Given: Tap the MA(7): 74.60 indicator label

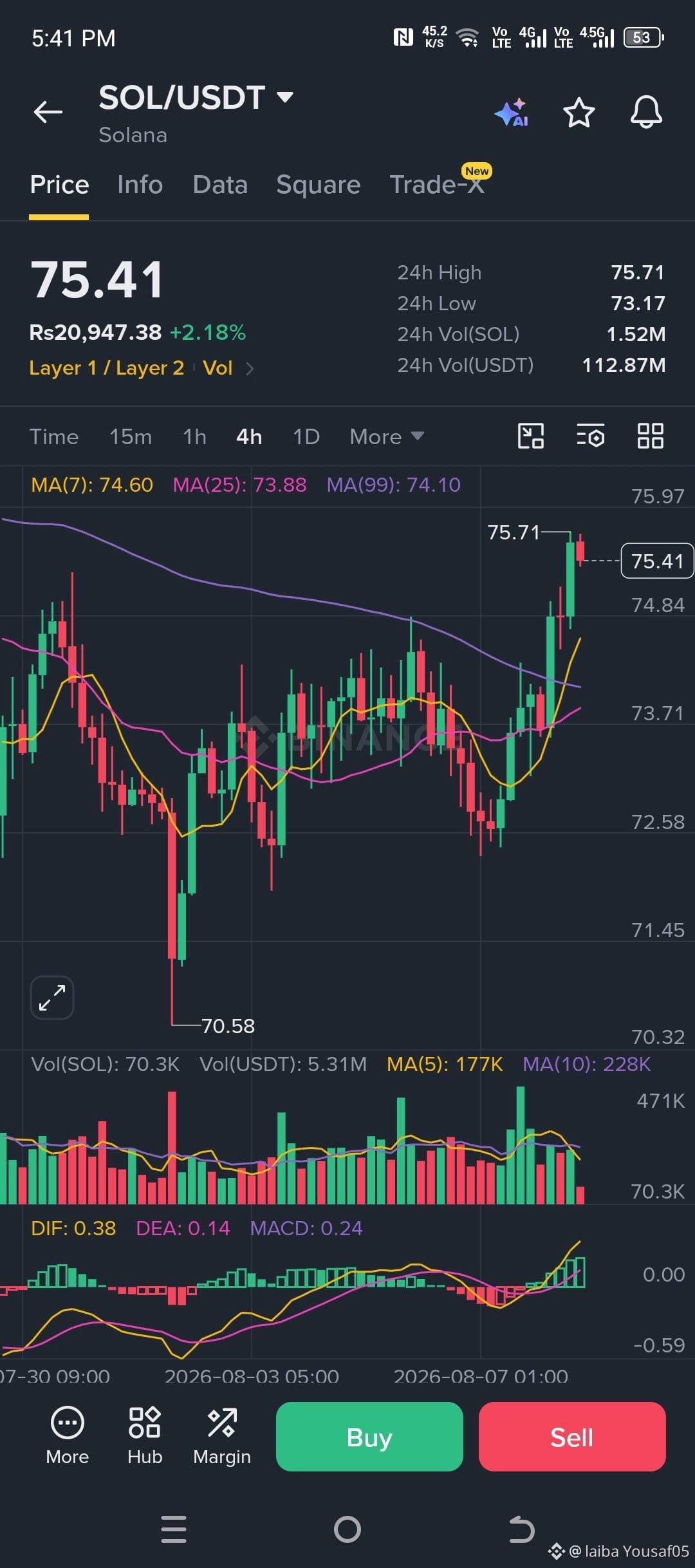Looking at the screenshot, I should tap(92, 485).
